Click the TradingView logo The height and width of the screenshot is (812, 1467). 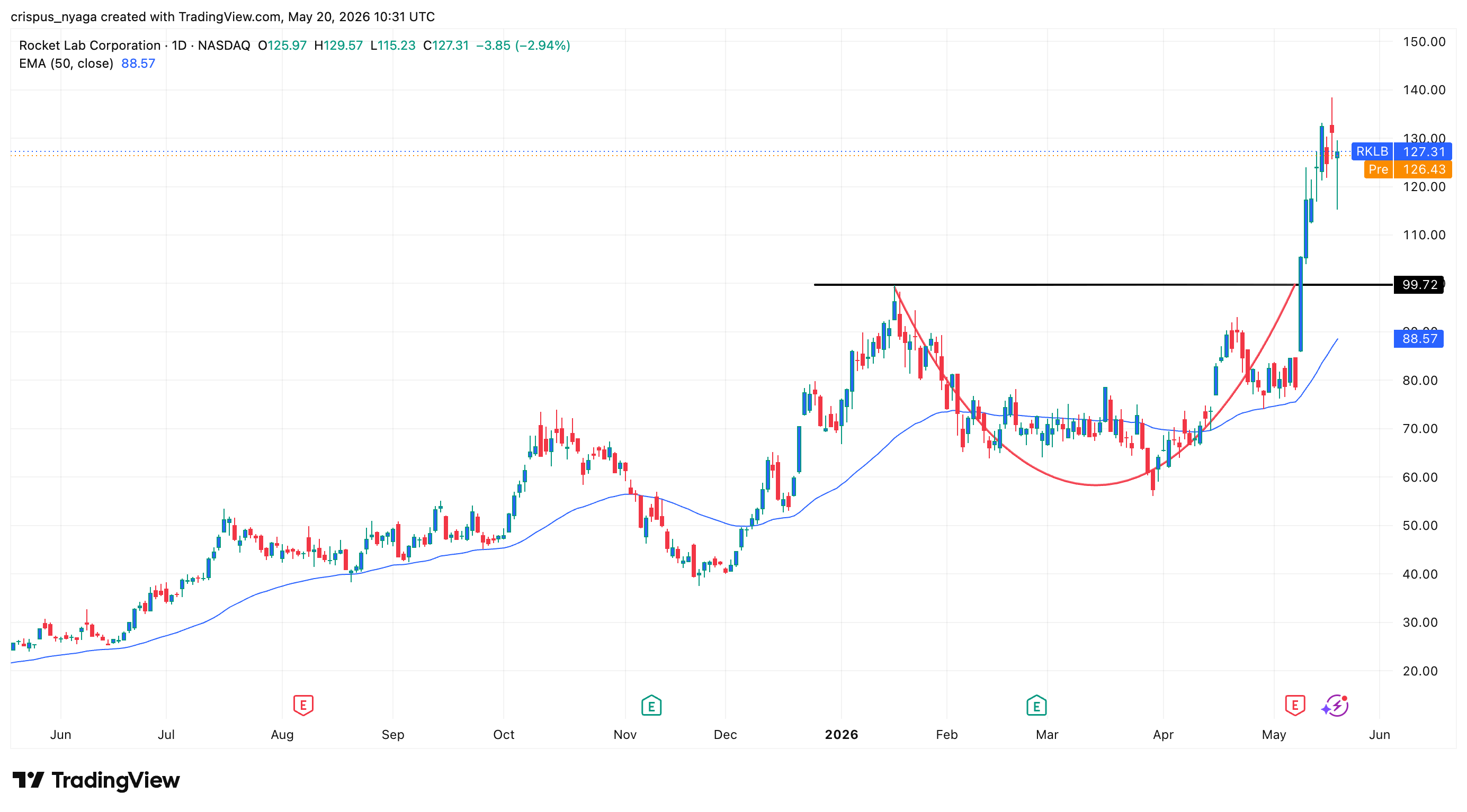pos(96,780)
